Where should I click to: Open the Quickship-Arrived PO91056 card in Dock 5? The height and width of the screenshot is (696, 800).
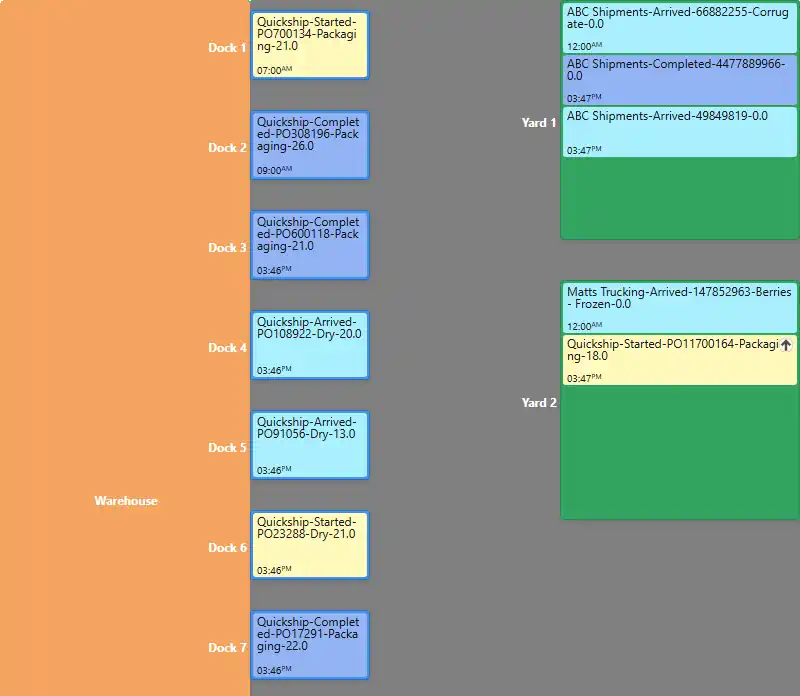tap(309, 445)
